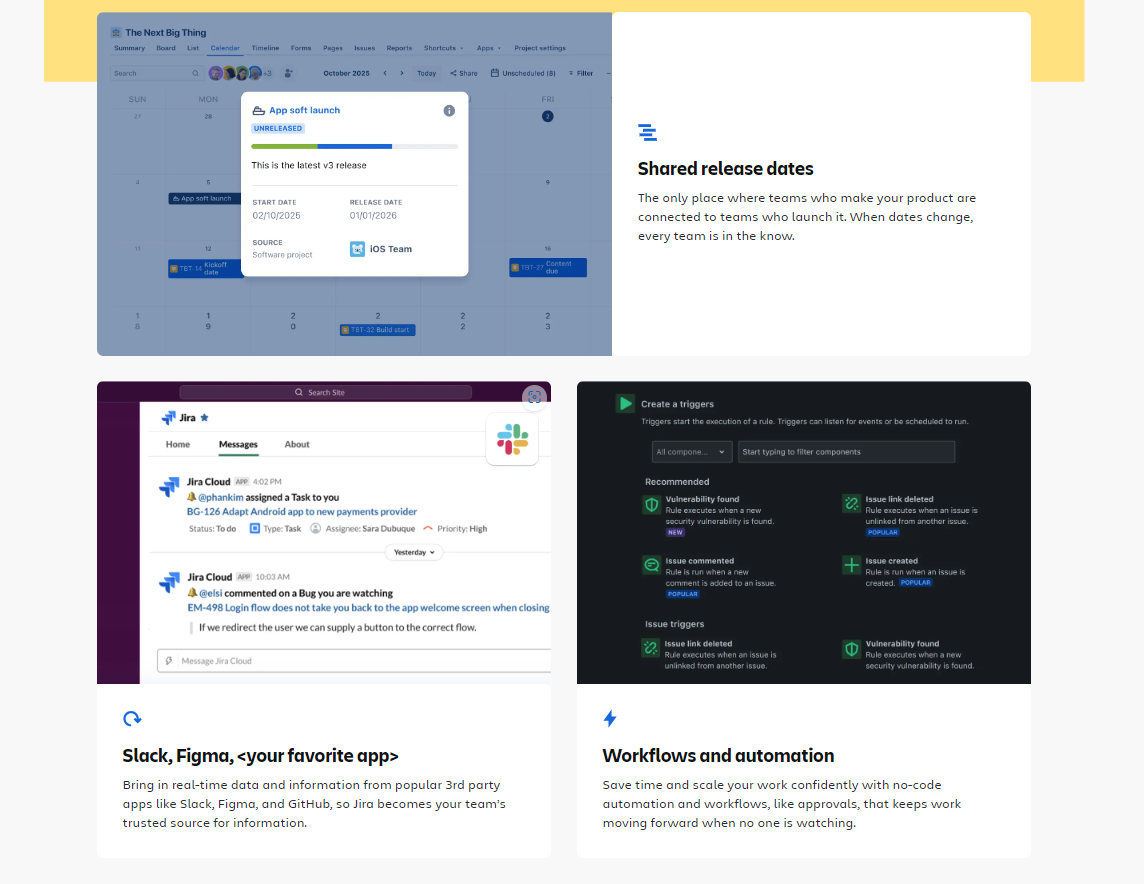The width and height of the screenshot is (1144, 884).
Task: Click the TBT-27 Content due event
Action: coord(548,268)
